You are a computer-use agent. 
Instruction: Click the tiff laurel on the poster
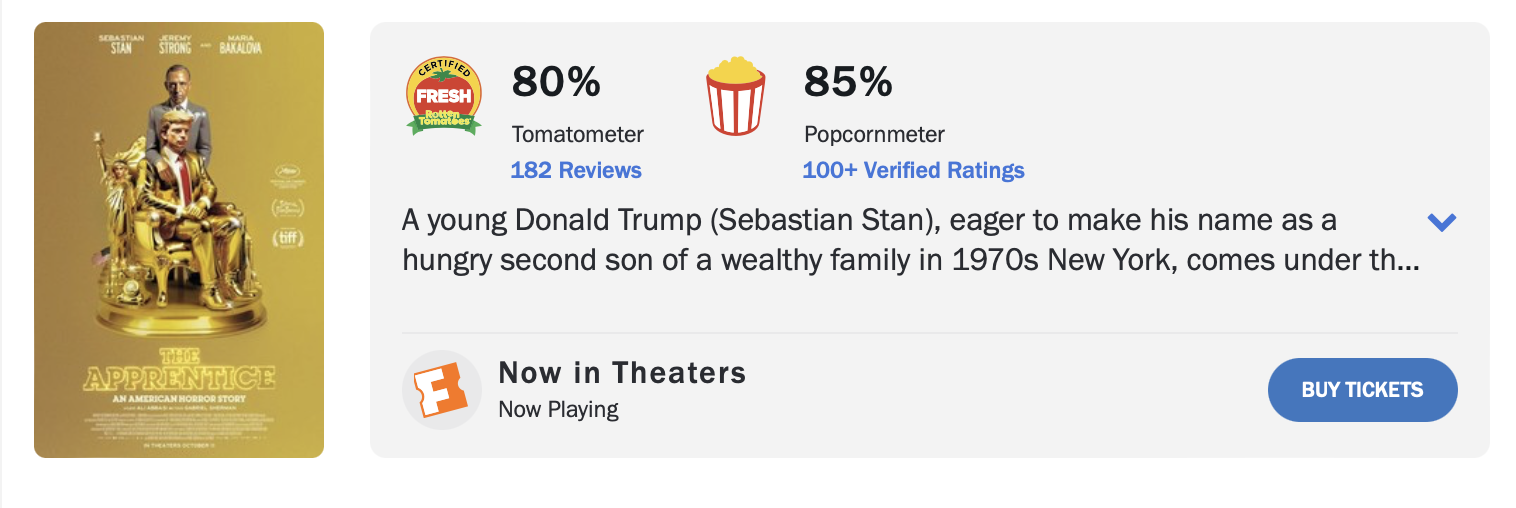point(287,238)
